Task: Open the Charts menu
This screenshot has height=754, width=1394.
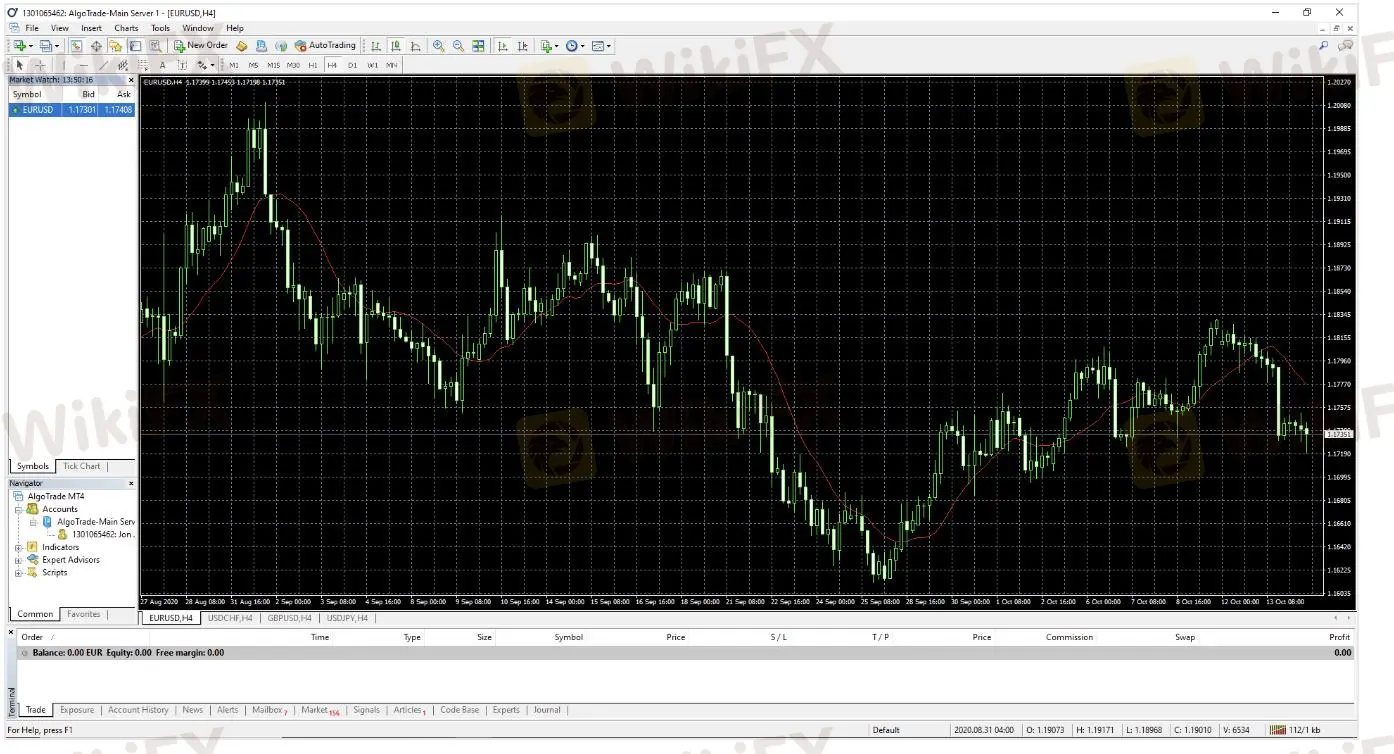Action: pyautogui.click(x=126, y=28)
